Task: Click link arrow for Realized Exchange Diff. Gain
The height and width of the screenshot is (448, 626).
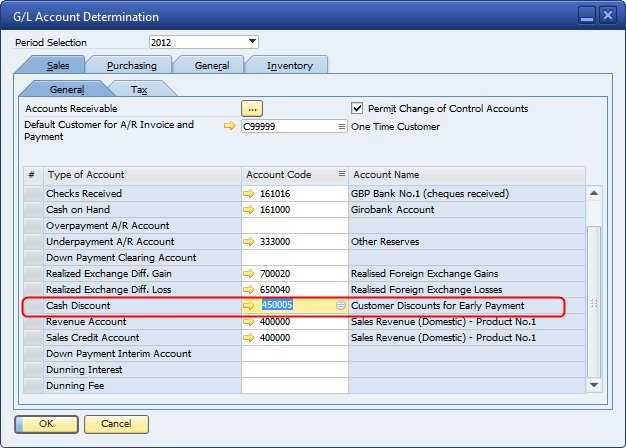Action: point(249,274)
